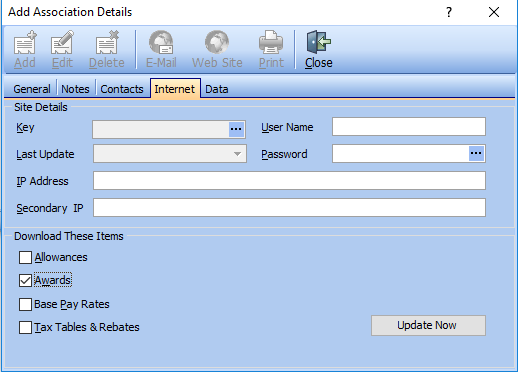Click the IP Address input field
The height and width of the screenshot is (372, 518).
[289, 181]
